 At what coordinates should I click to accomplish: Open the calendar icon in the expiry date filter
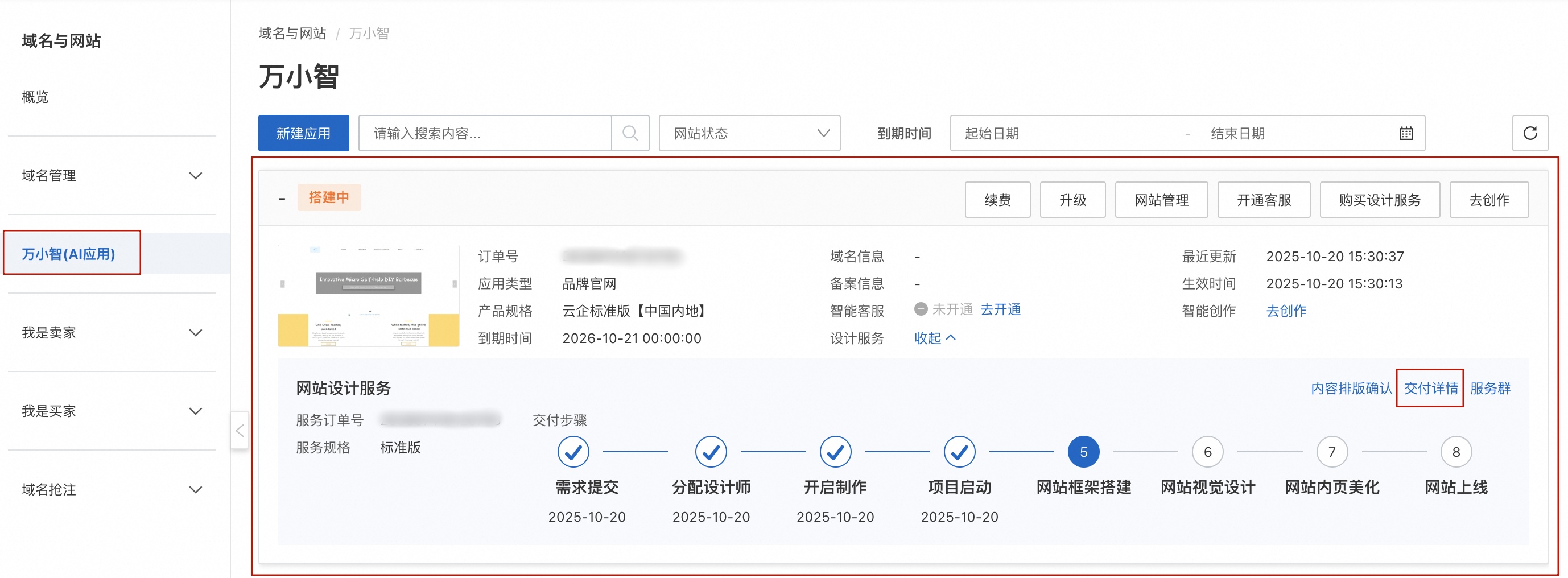click(1406, 133)
